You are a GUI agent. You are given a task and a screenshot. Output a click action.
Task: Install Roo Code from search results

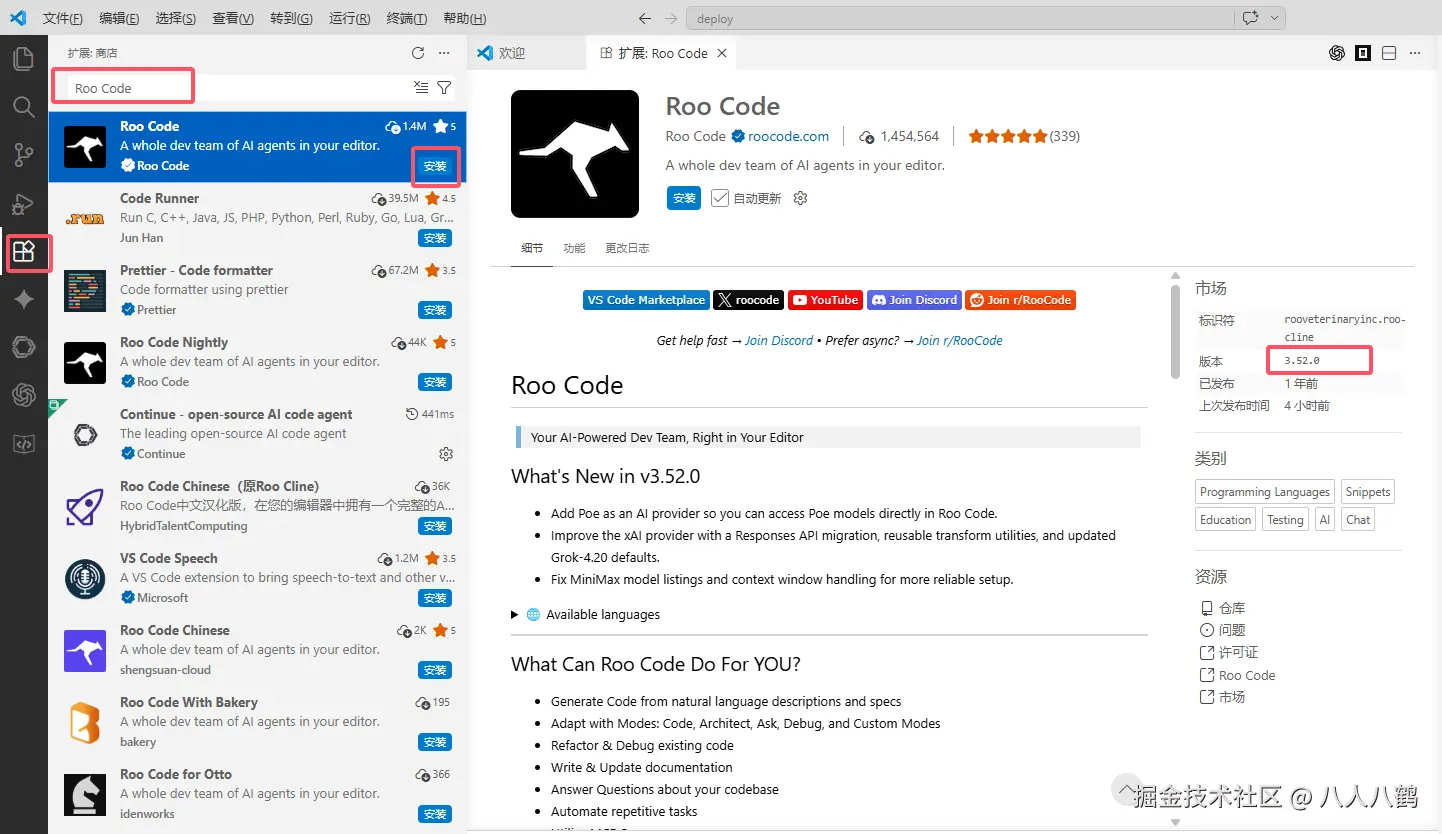pos(435,166)
